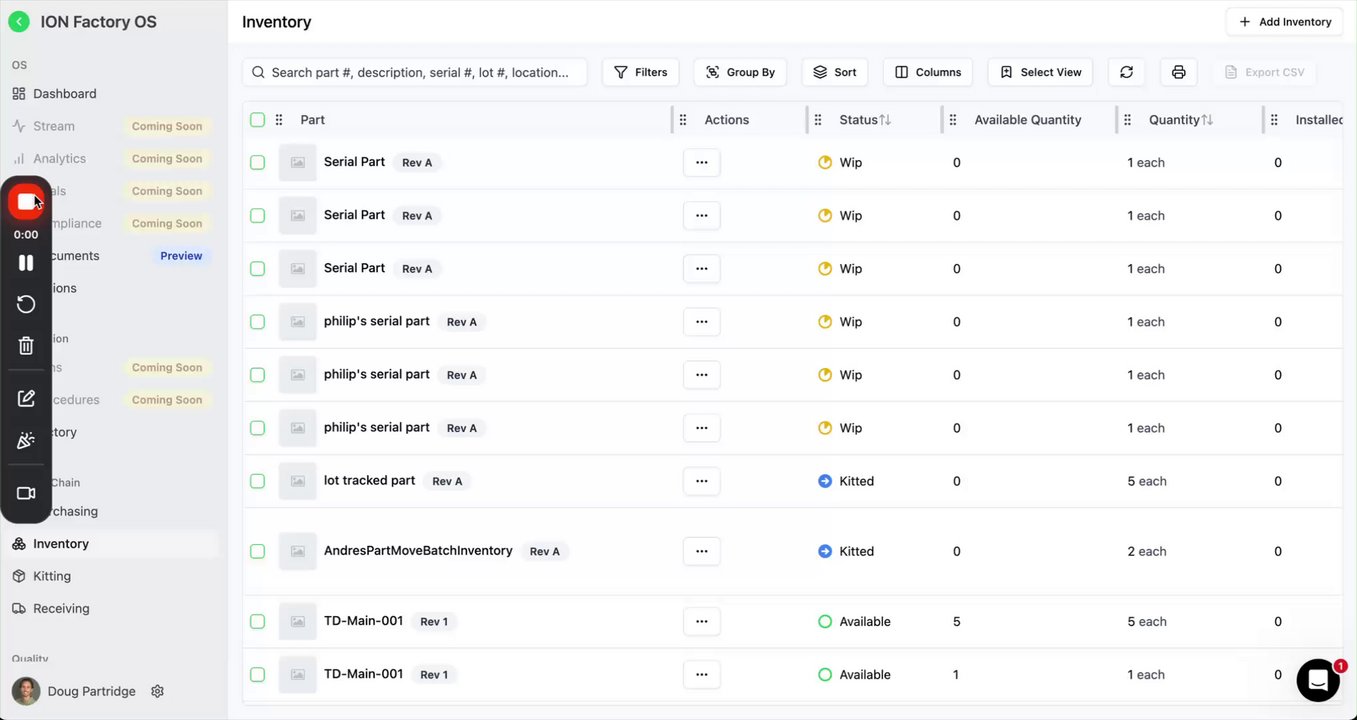The height and width of the screenshot is (720, 1357).
Task: Open the Columns chooser
Action: pyautogui.click(x=927, y=72)
